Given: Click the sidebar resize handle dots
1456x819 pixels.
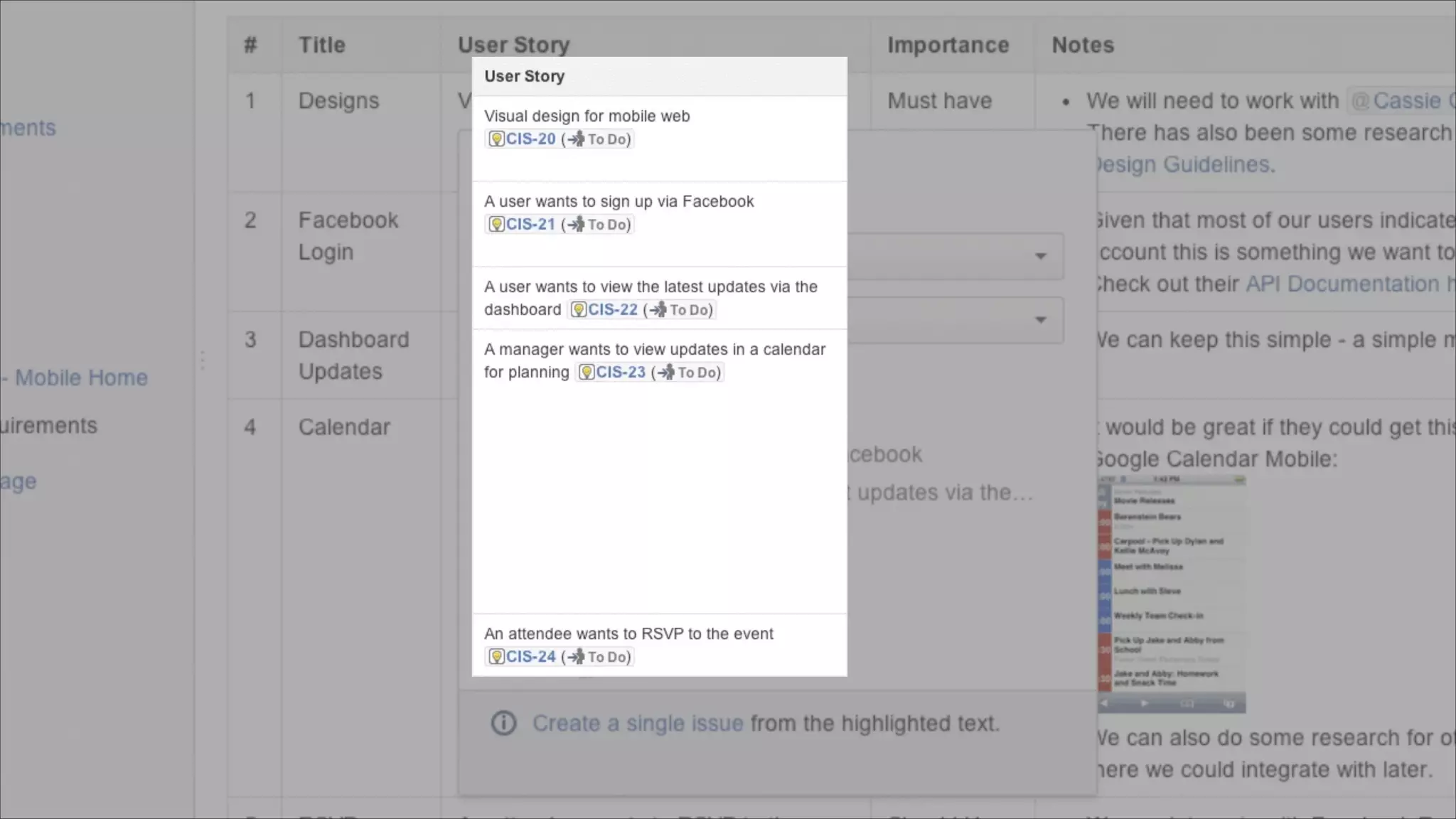Looking at the screenshot, I should tap(203, 360).
